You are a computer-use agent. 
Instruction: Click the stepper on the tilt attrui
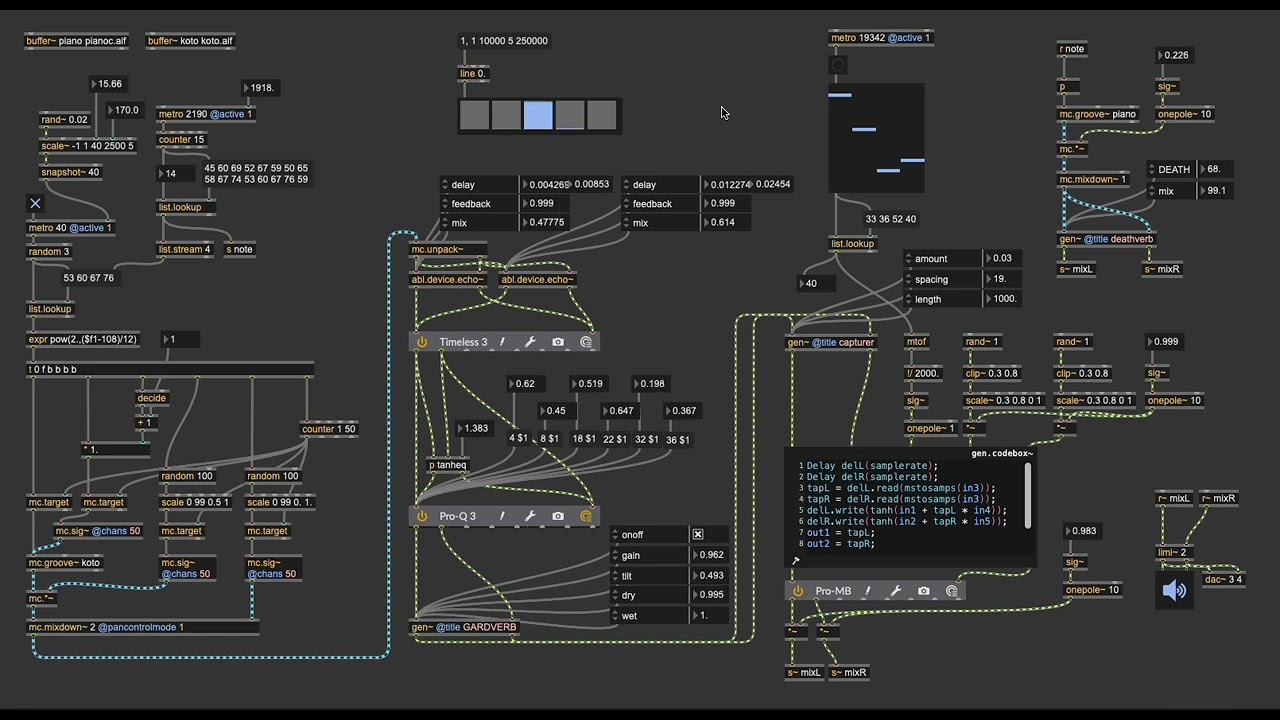615,576
